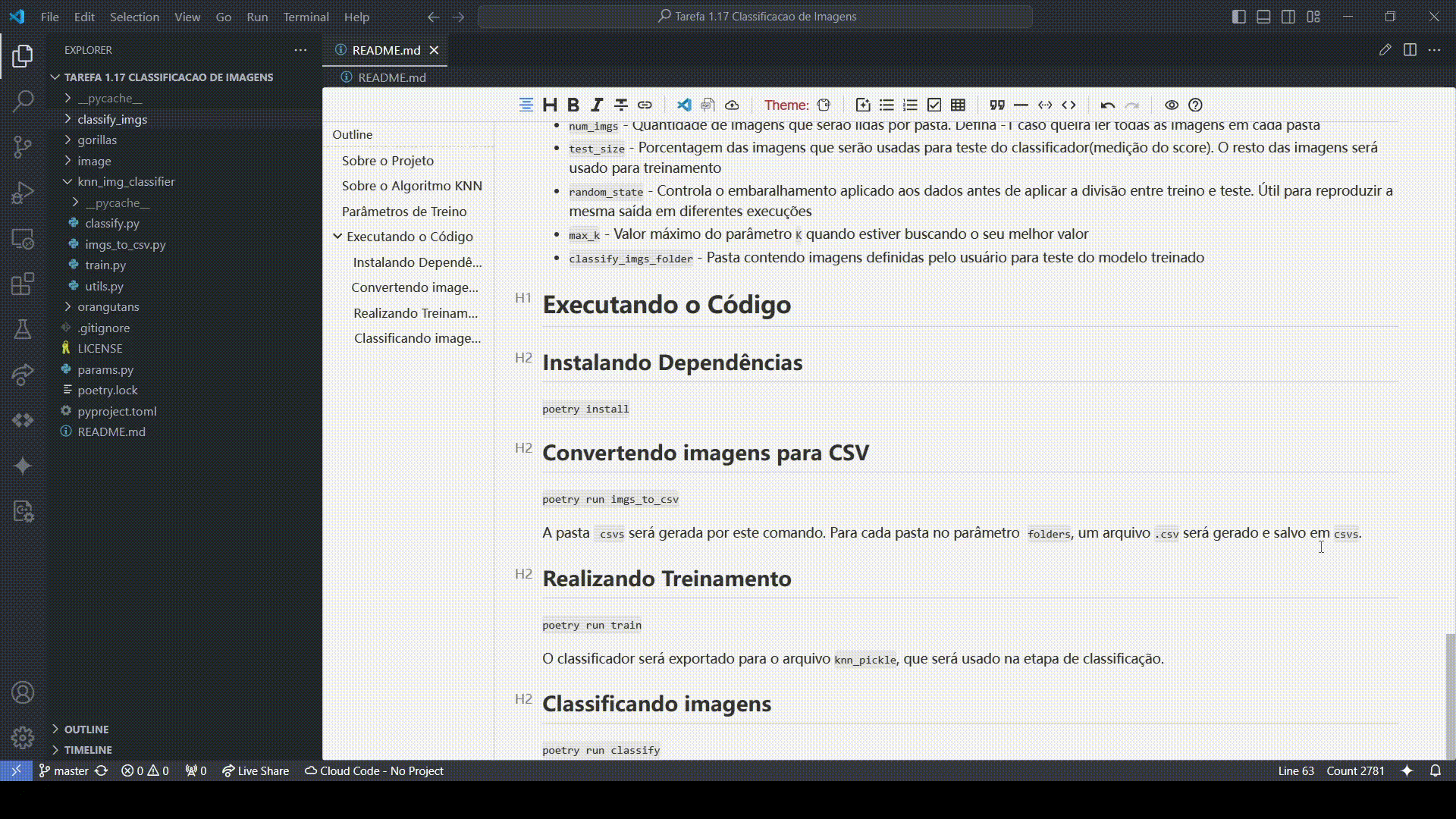Image resolution: width=1456 pixels, height=819 pixels.
Task: Click the preview toggle icon
Action: (x=1172, y=105)
